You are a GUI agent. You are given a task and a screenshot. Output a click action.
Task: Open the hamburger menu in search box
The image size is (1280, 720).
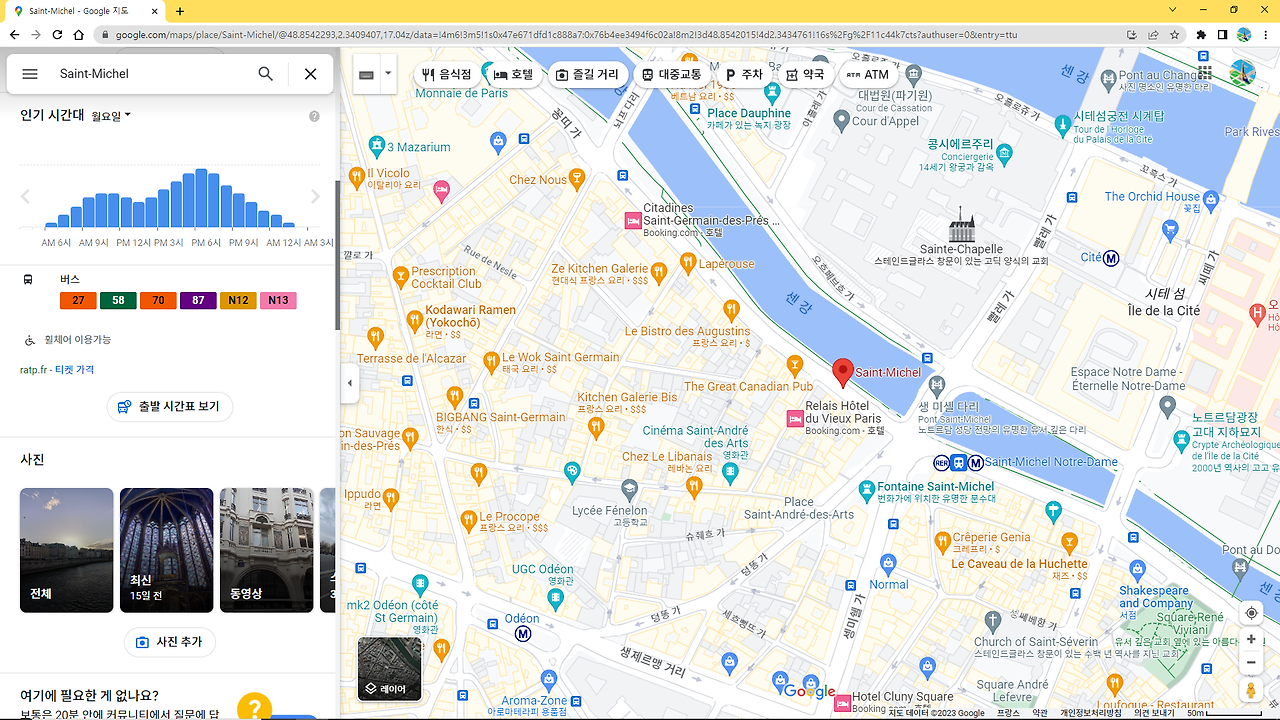(x=30, y=74)
